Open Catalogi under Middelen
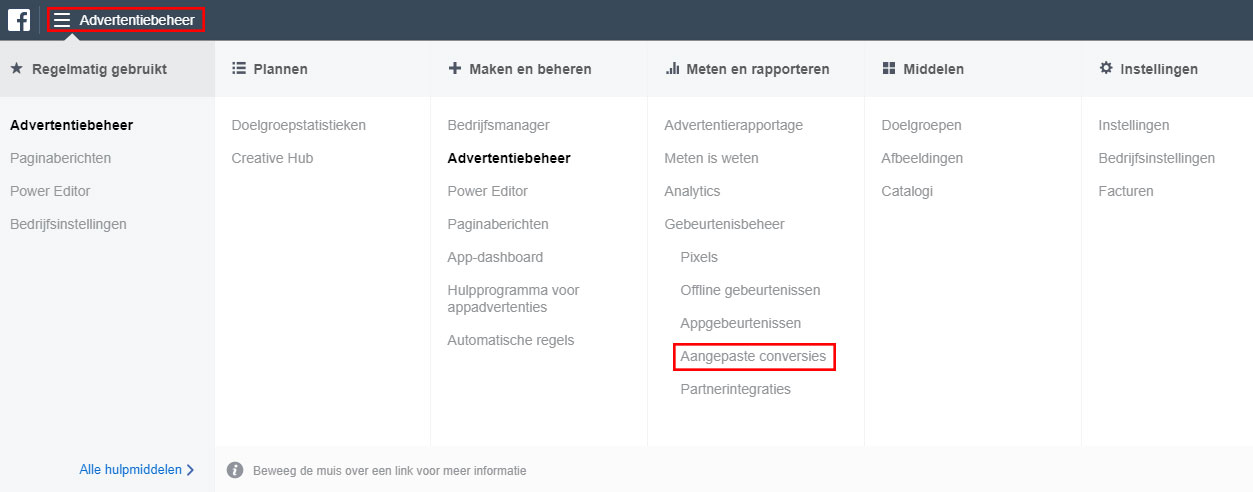This screenshot has width=1253, height=492. (907, 191)
